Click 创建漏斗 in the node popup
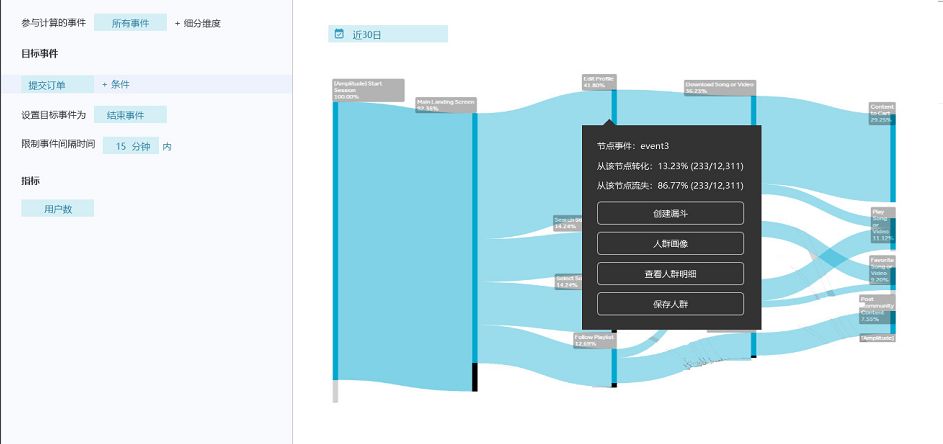This screenshot has width=943, height=444. point(670,213)
